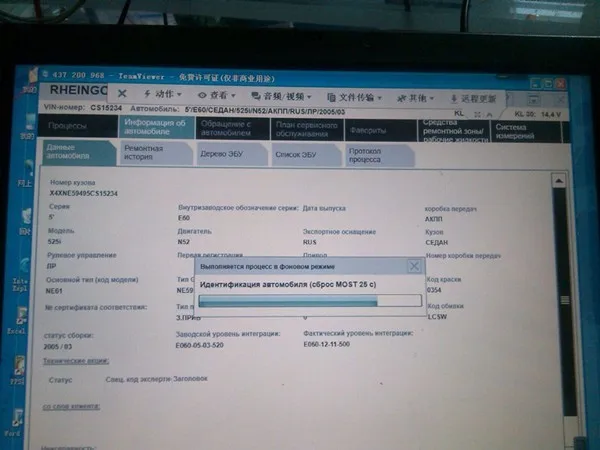Click the gearbox value АКПП

coord(434,219)
